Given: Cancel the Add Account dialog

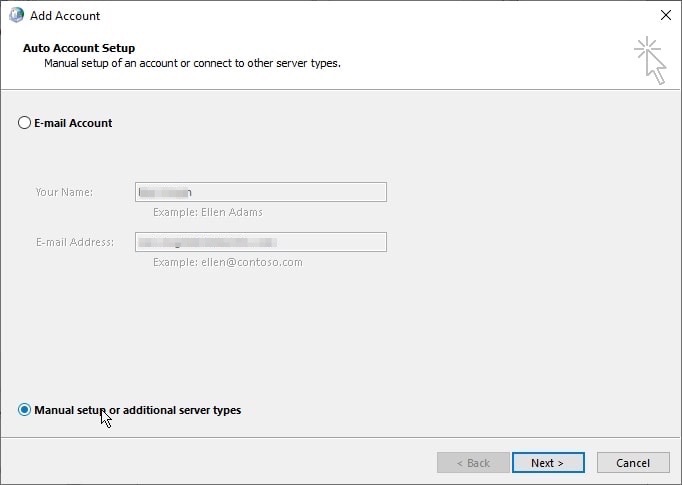Looking at the screenshot, I should [633, 462].
